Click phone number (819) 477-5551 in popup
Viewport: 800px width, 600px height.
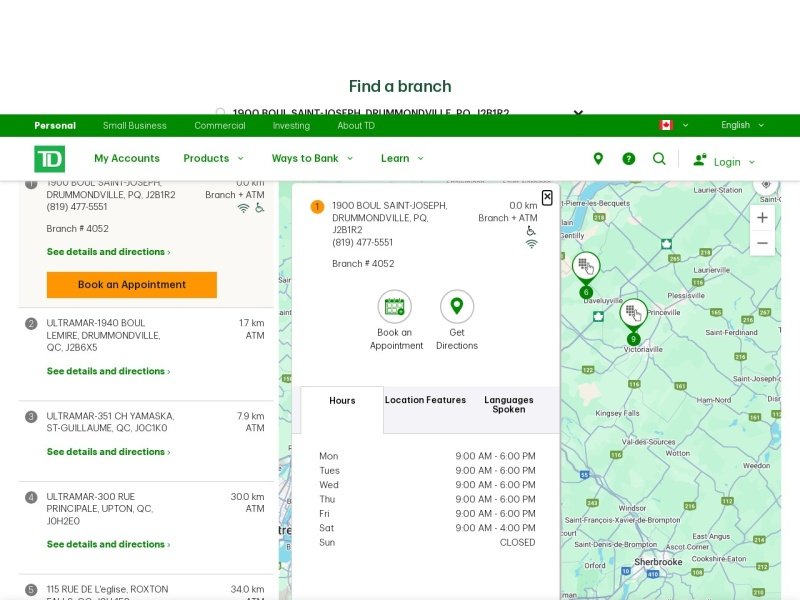click(x=363, y=242)
